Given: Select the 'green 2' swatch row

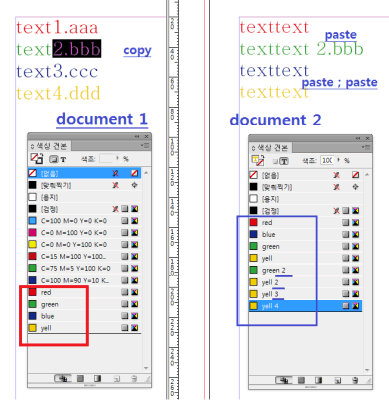Looking at the screenshot, I should [x=305, y=270].
